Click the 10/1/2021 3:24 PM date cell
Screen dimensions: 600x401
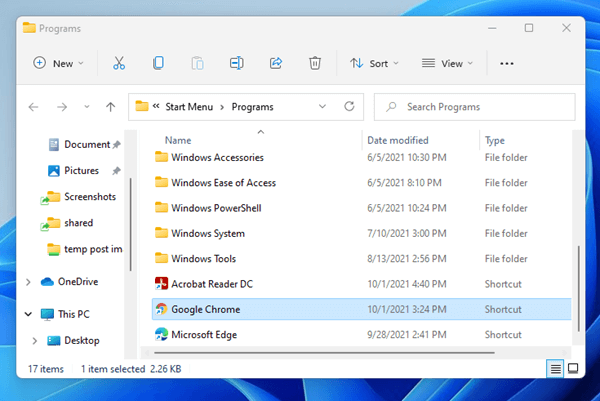(x=407, y=309)
